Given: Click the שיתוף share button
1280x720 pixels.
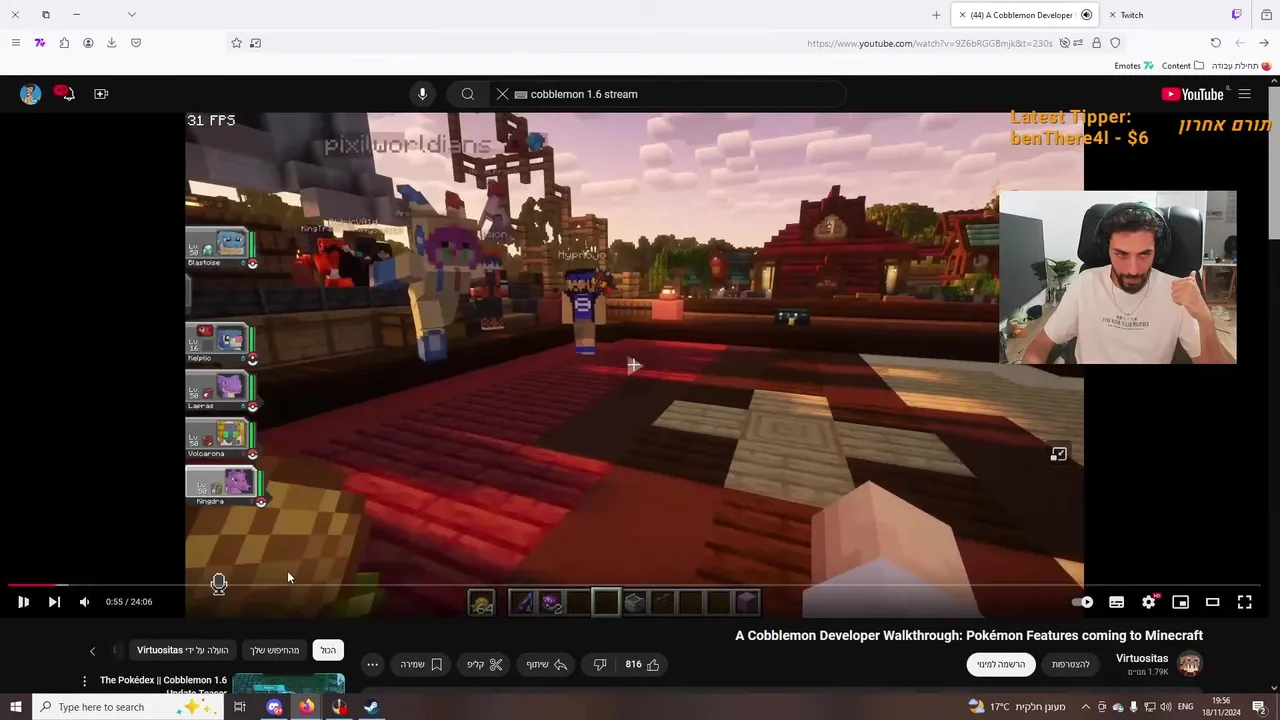Looking at the screenshot, I should pyautogui.click(x=547, y=664).
